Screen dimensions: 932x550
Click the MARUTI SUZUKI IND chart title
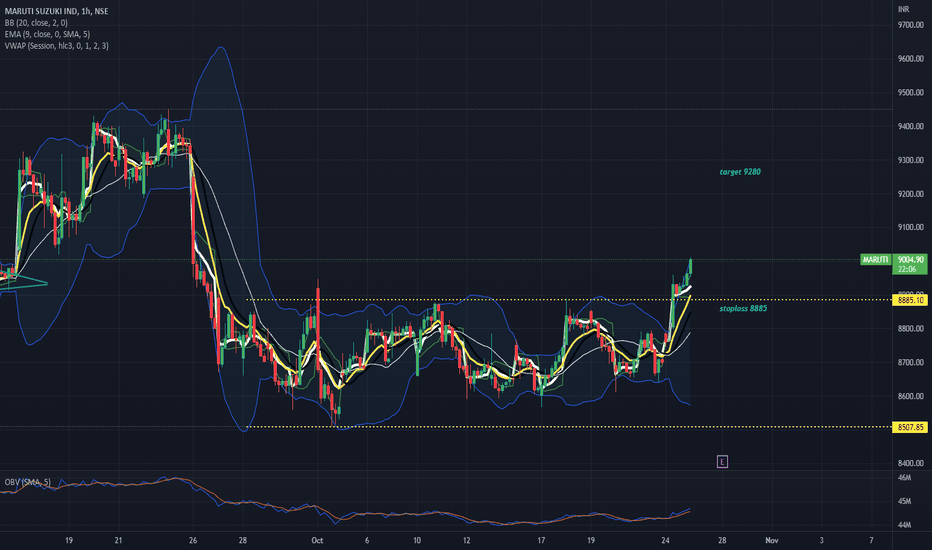56,11
